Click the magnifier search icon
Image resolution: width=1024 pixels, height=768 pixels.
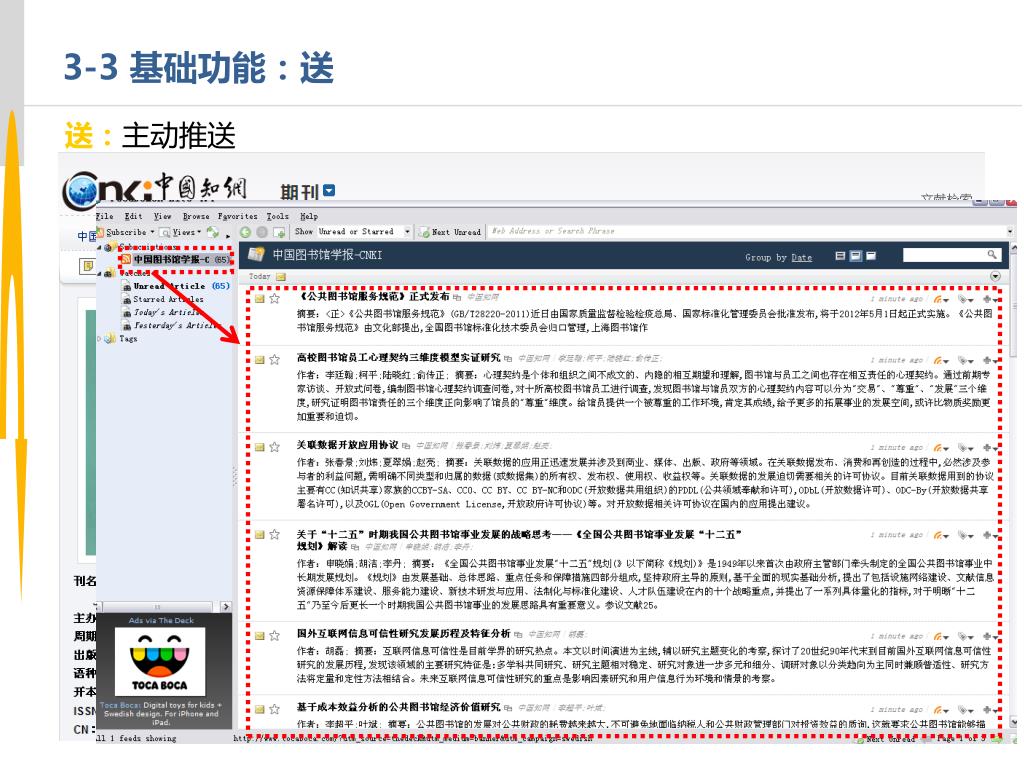point(992,255)
